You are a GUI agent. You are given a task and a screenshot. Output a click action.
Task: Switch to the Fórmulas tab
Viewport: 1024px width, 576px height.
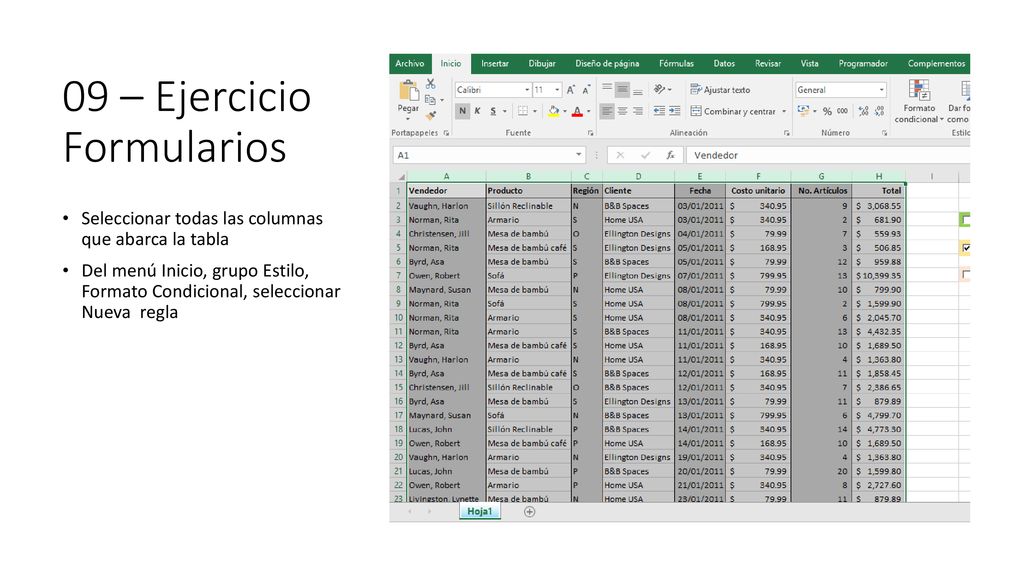tap(676, 64)
